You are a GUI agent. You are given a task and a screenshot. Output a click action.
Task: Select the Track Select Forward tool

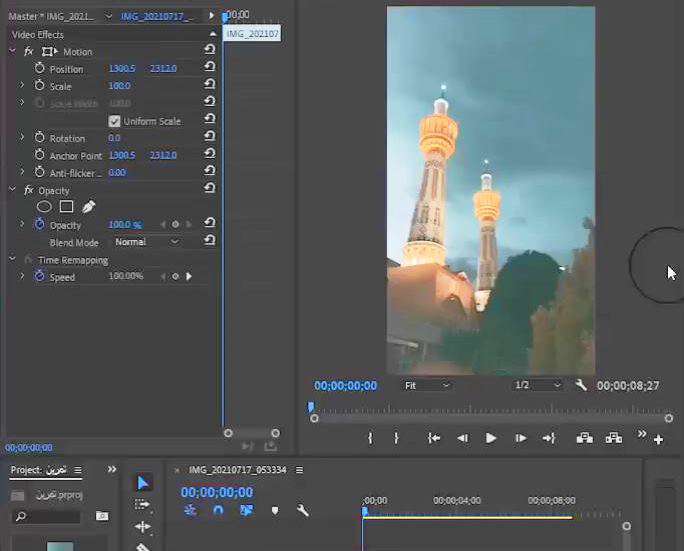point(142,505)
